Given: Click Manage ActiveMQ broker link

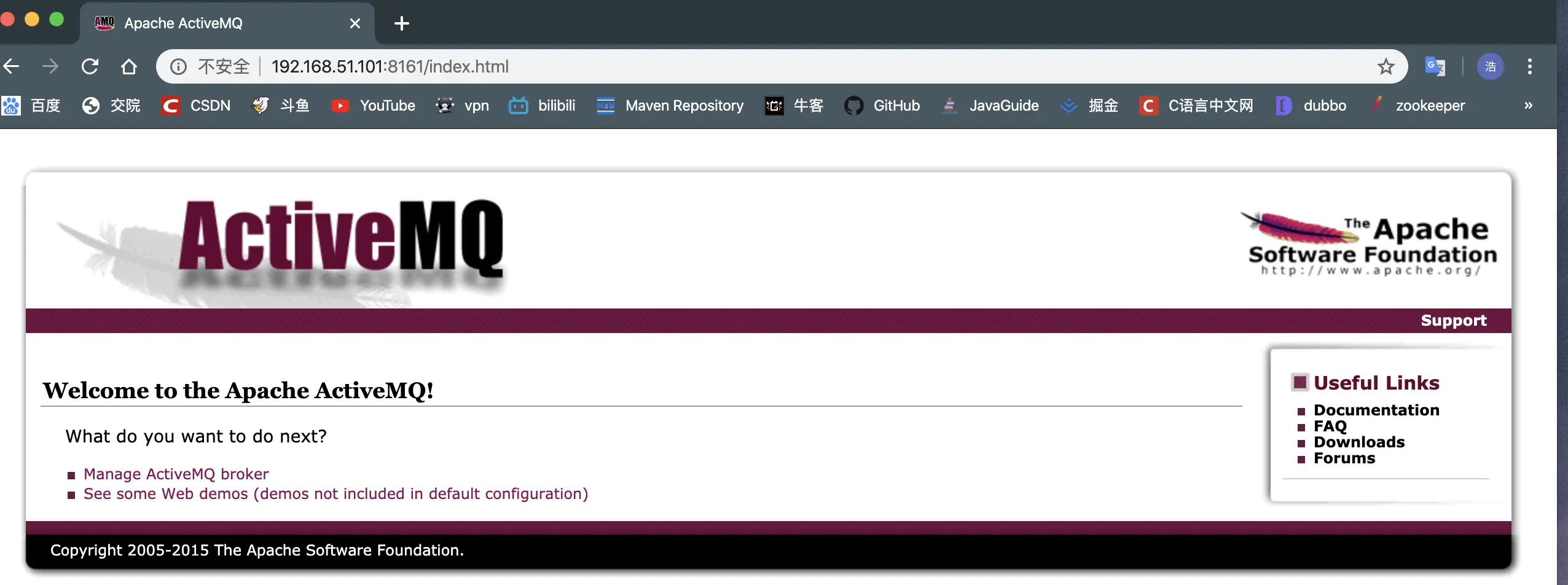Looking at the screenshot, I should click(176, 474).
